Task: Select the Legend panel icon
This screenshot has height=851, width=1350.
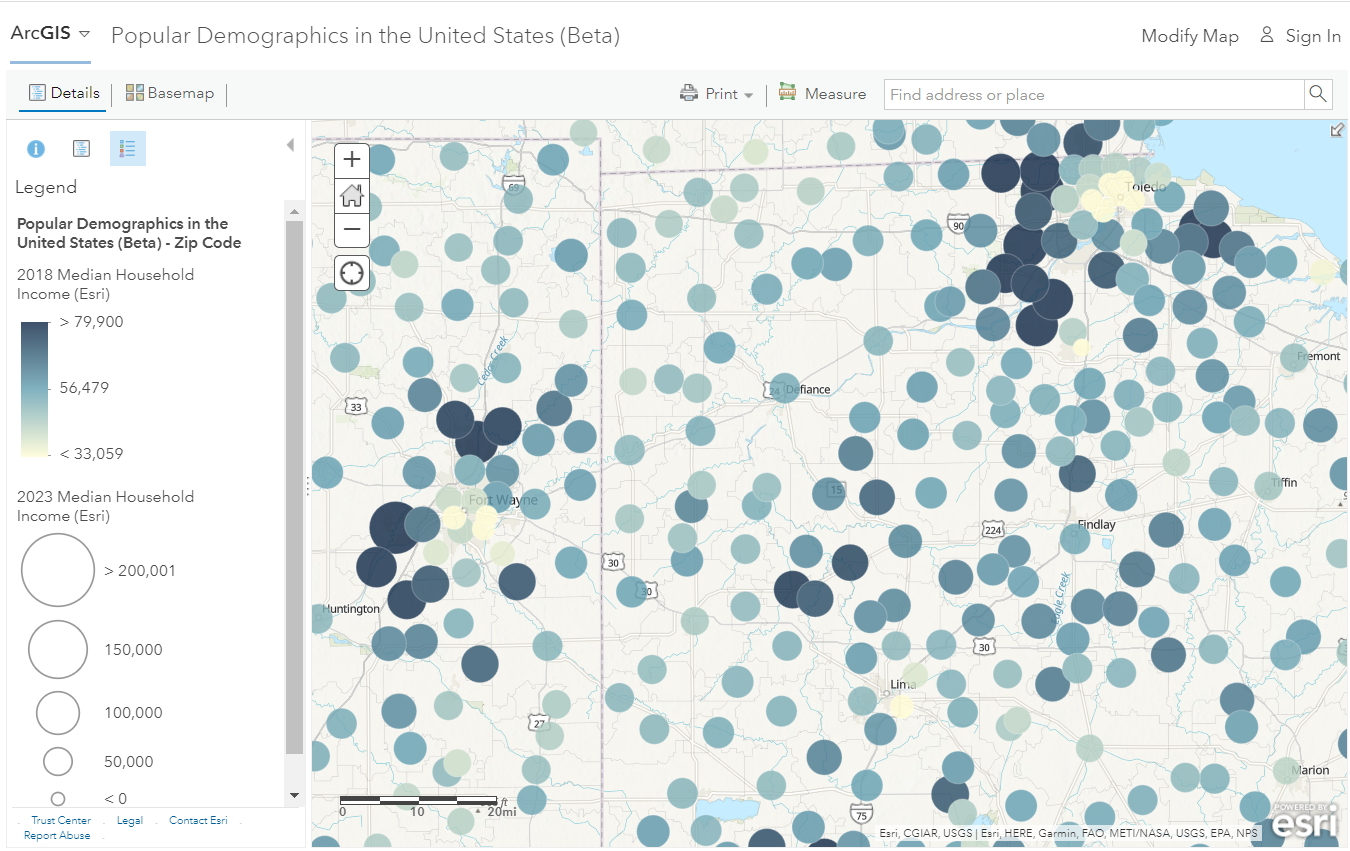Action: (x=128, y=149)
